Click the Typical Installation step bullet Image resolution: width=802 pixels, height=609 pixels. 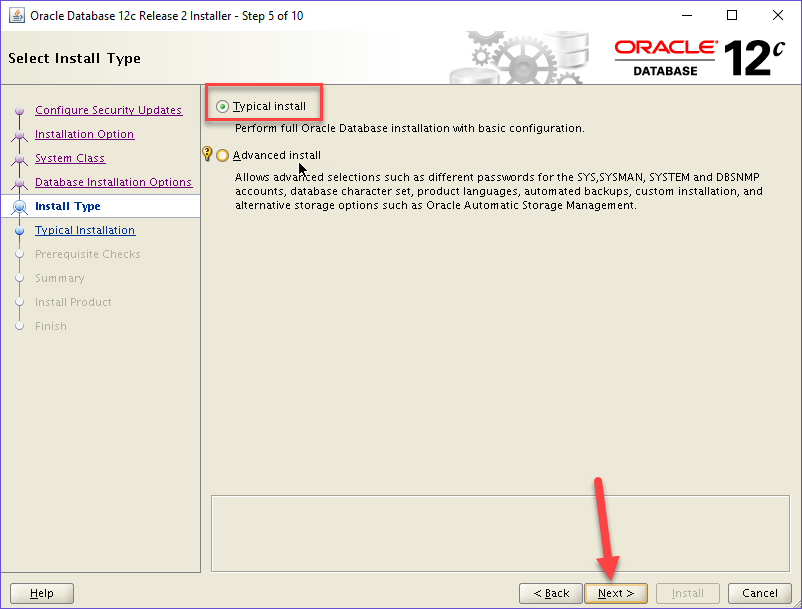19,231
